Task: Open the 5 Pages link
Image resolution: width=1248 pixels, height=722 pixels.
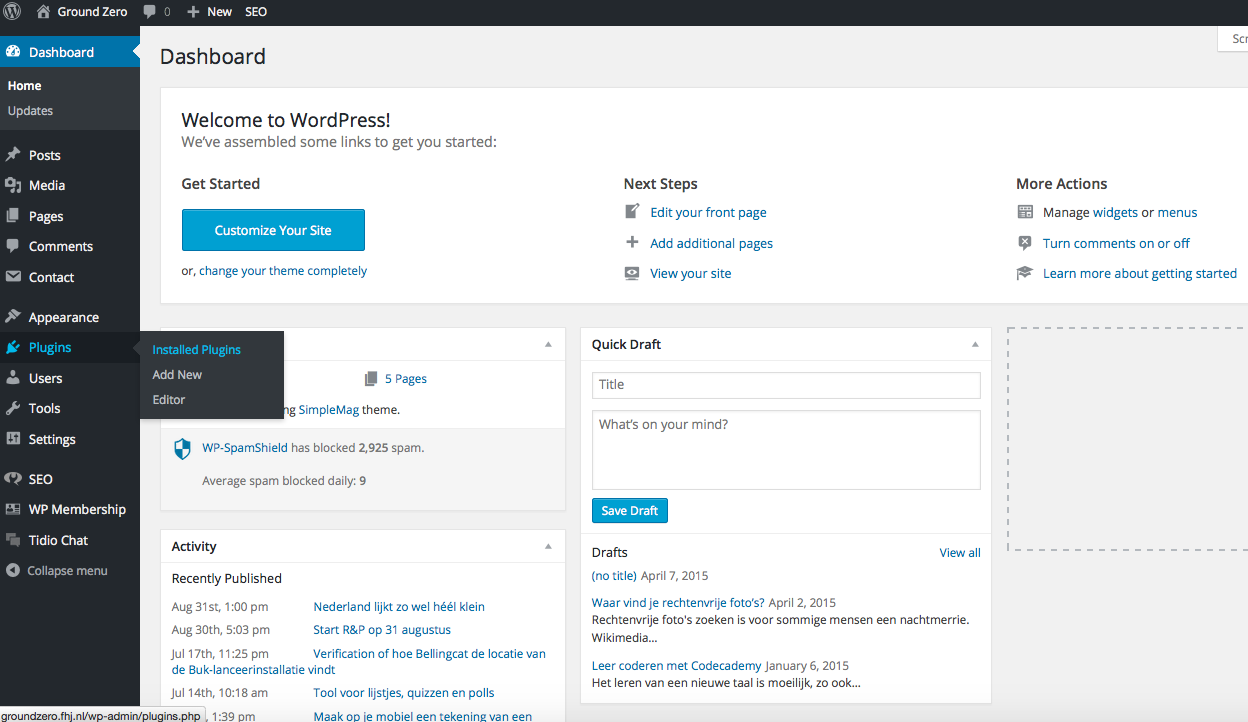Action: pos(406,379)
